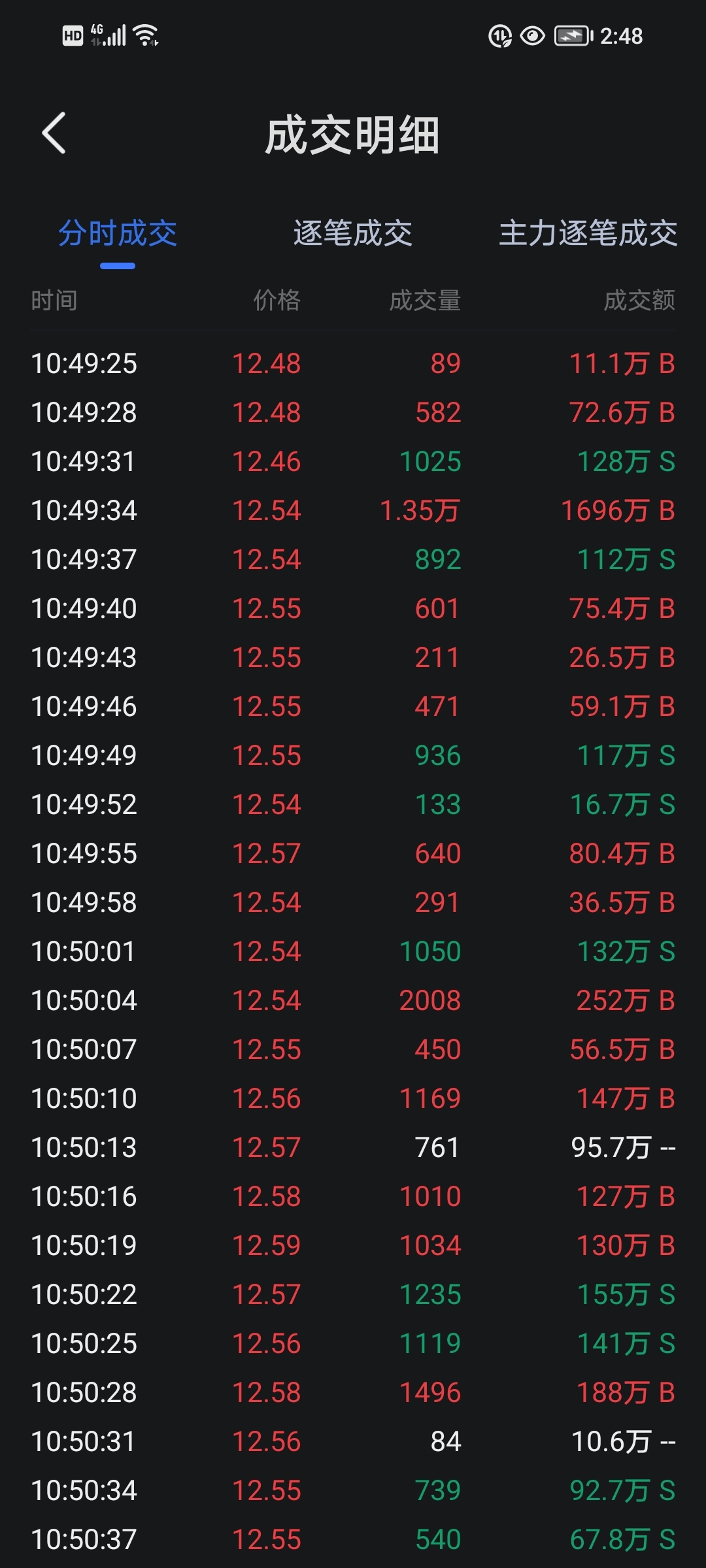Tap the 成交明细 page title
This screenshot has height=1568, width=706.
point(352,135)
